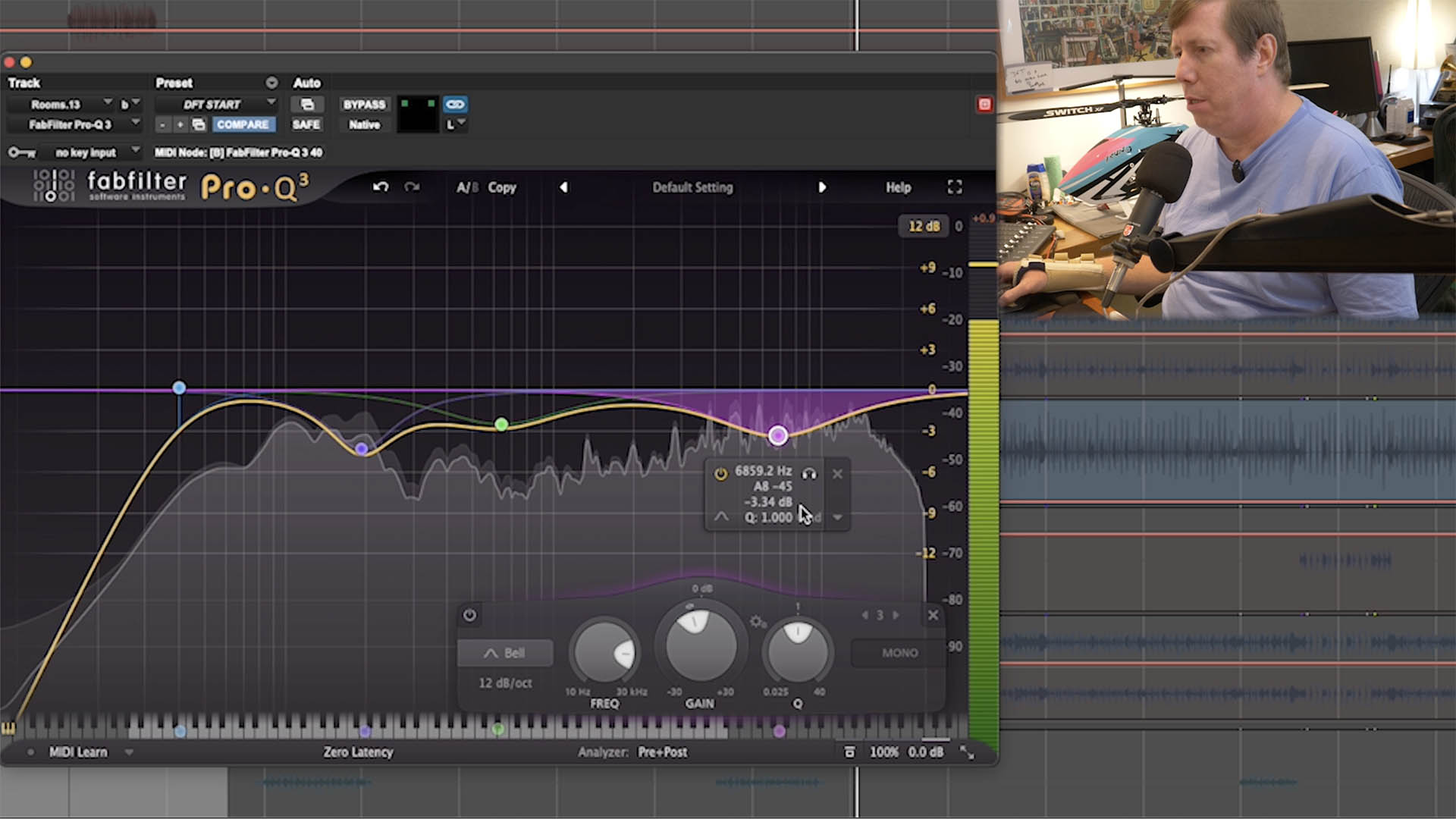Remove band with X in band popup

click(x=837, y=474)
